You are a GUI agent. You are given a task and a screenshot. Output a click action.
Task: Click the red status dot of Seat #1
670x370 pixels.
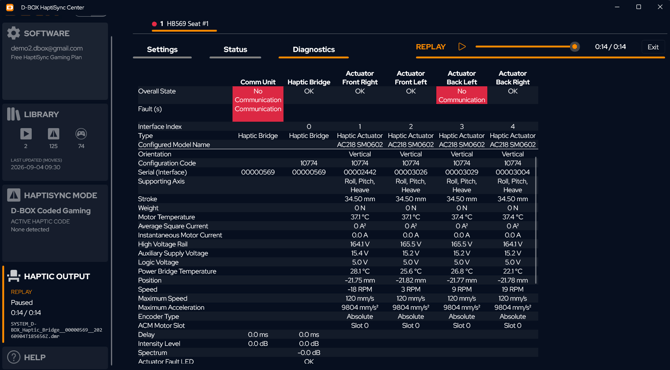pyautogui.click(x=154, y=24)
